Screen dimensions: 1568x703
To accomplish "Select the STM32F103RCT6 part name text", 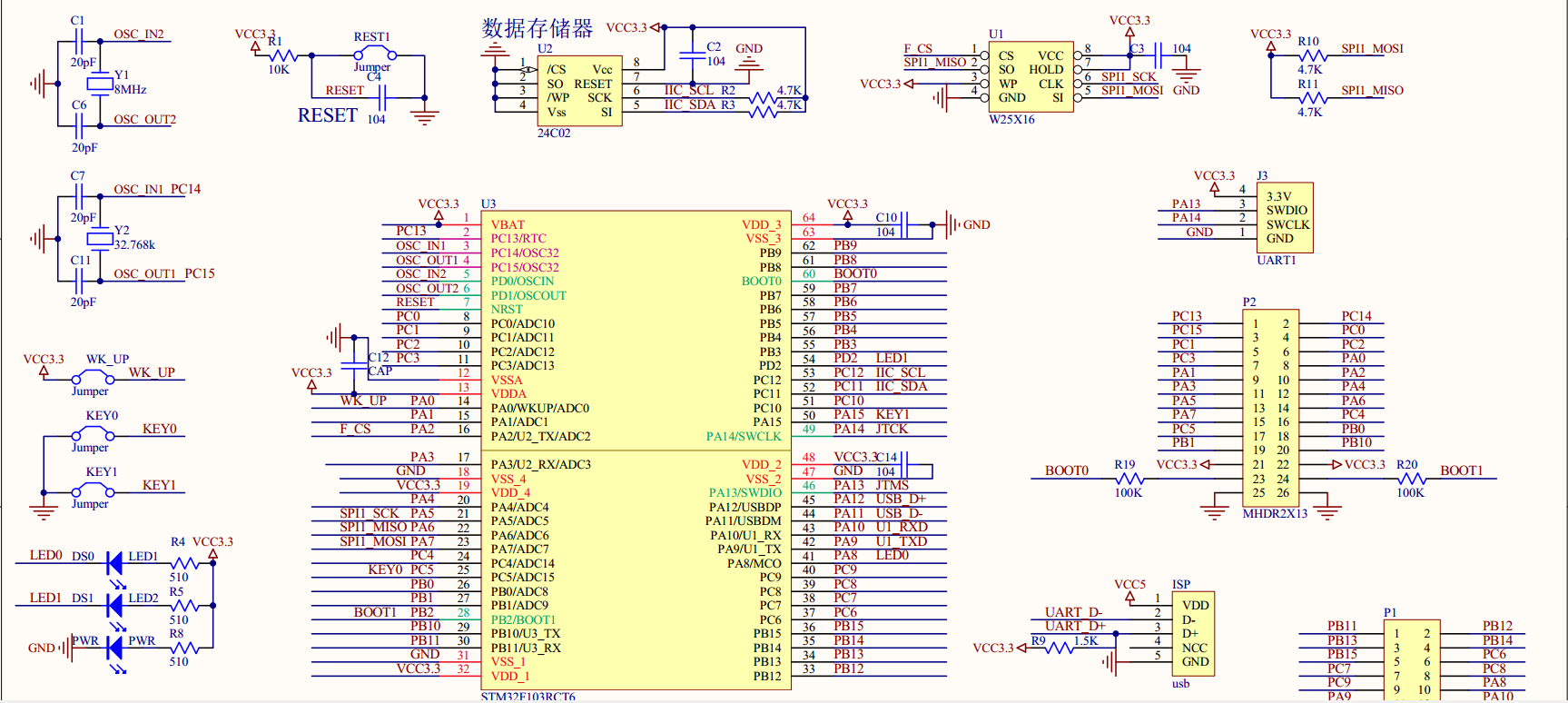I will point(528,697).
